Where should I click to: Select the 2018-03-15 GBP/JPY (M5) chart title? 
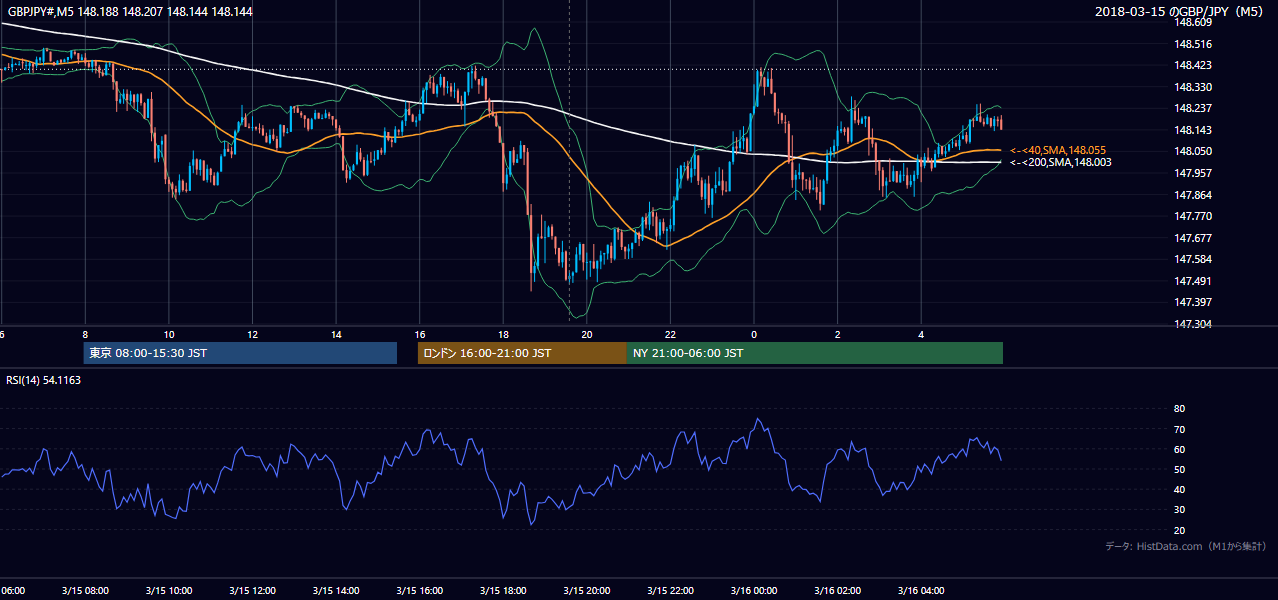(x=1181, y=11)
